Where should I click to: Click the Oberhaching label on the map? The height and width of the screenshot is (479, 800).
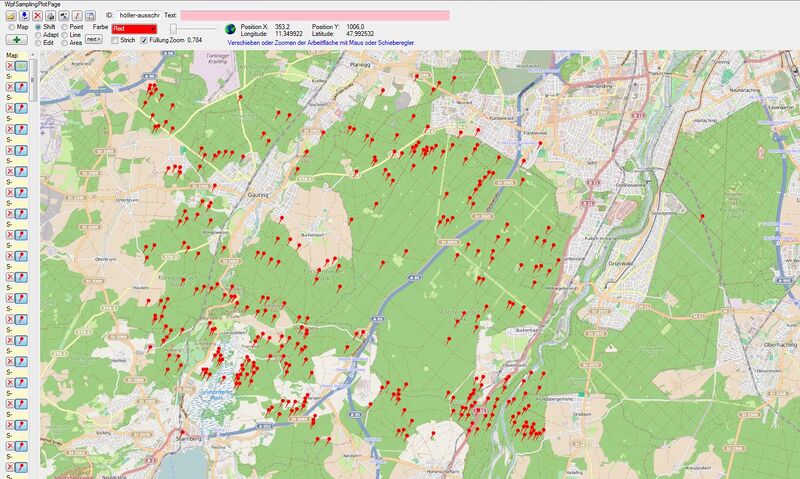pyautogui.click(x=780, y=345)
